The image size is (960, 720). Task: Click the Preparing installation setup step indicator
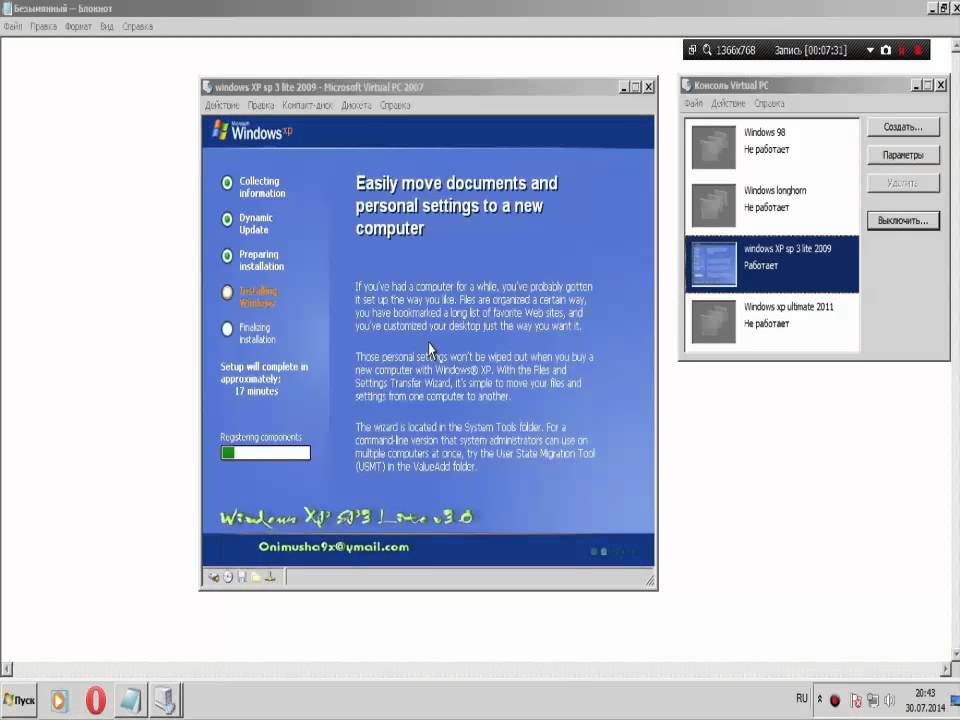point(227,256)
